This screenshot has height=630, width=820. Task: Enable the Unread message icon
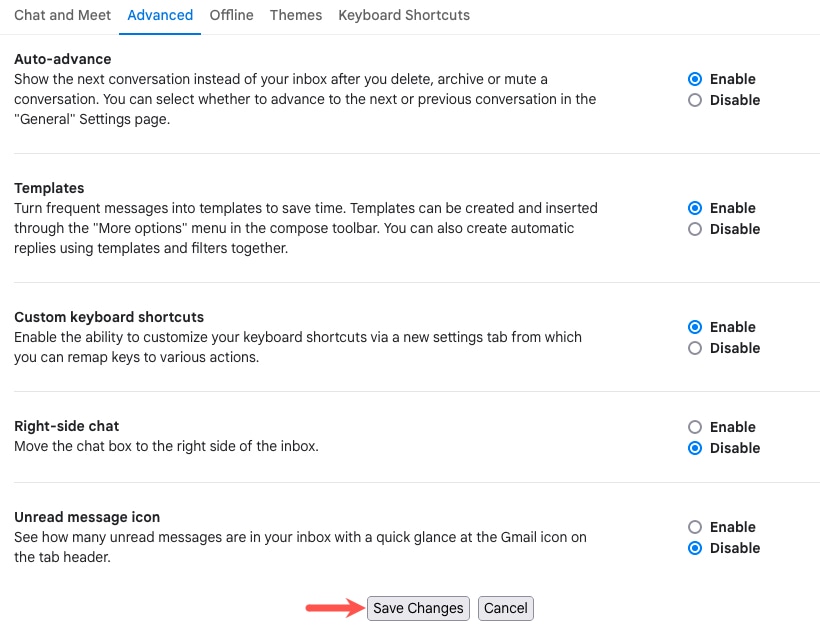coord(695,527)
